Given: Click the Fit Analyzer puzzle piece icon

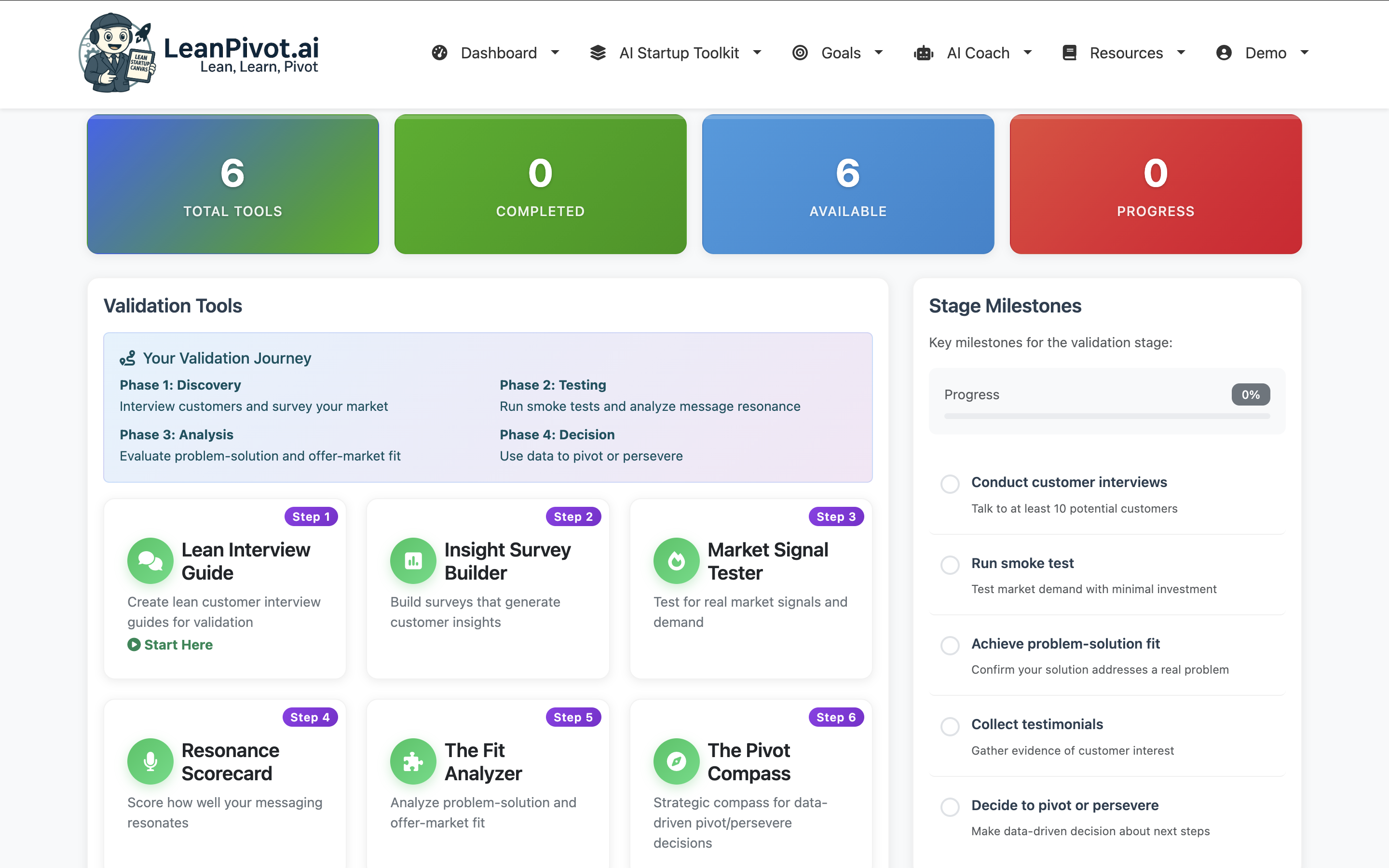Looking at the screenshot, I should tap(413, 761).
